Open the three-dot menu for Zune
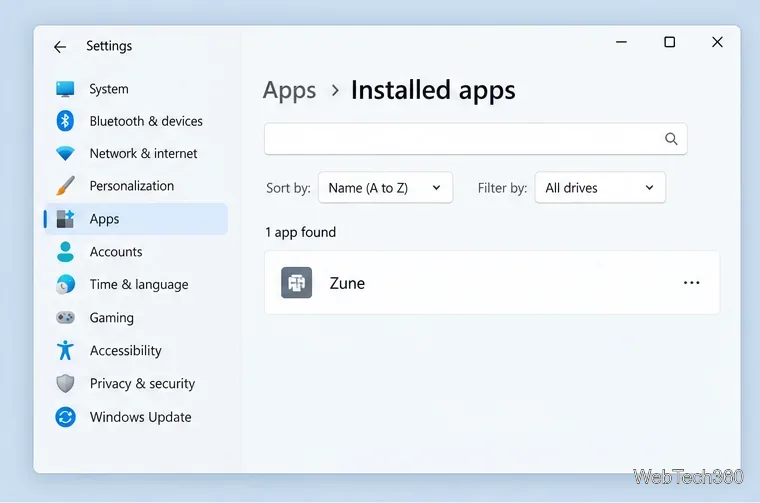This screenshot has height=503, width=760. click(x=691, y=283)
